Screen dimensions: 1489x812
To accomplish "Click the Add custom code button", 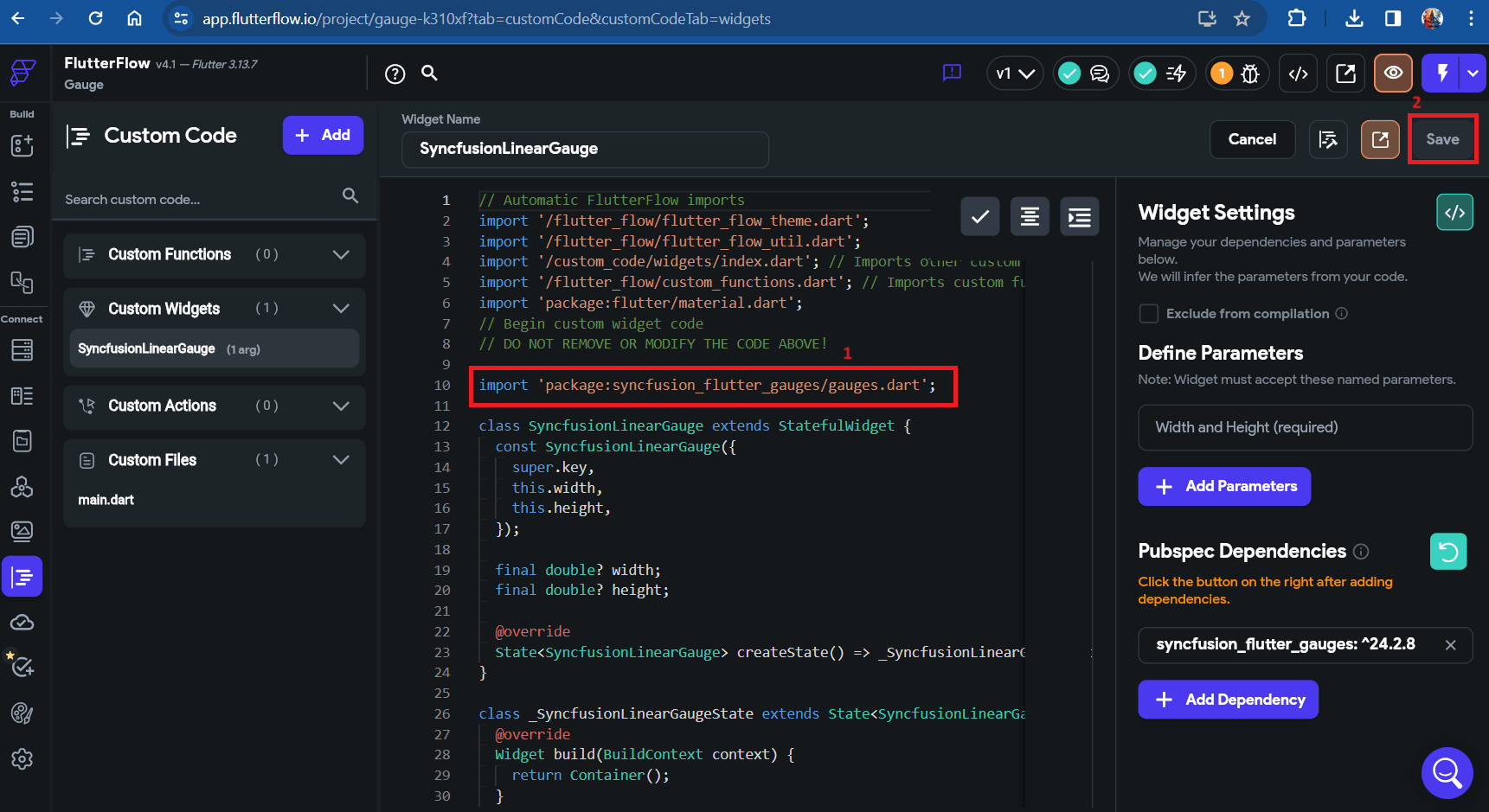I will pos(323,135).
